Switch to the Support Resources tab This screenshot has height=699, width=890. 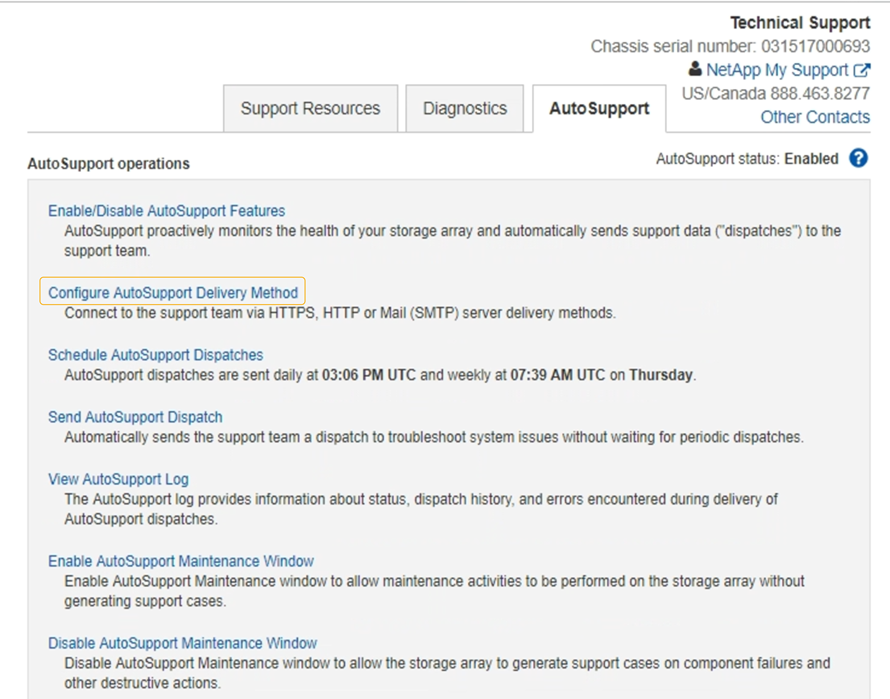coord(309,108)
